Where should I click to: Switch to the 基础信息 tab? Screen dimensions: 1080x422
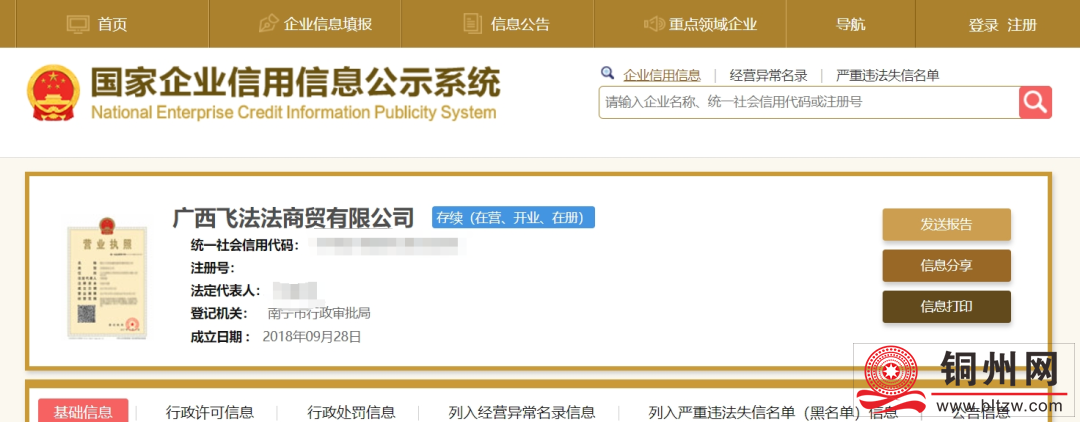83,411
